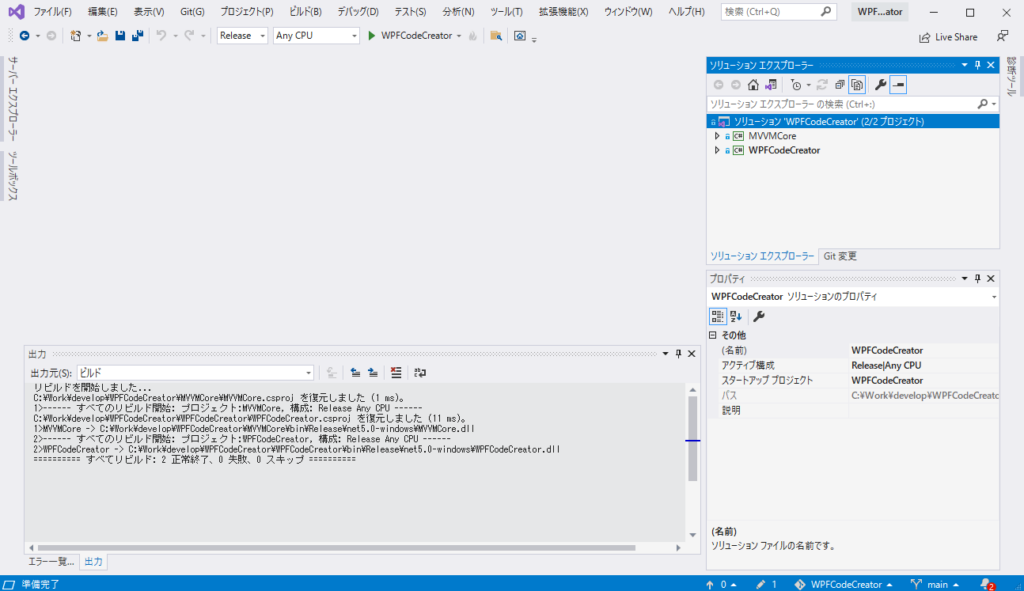
Task: Switch Properties panel to Alphabetical view
Action: (x=736, y=317)
